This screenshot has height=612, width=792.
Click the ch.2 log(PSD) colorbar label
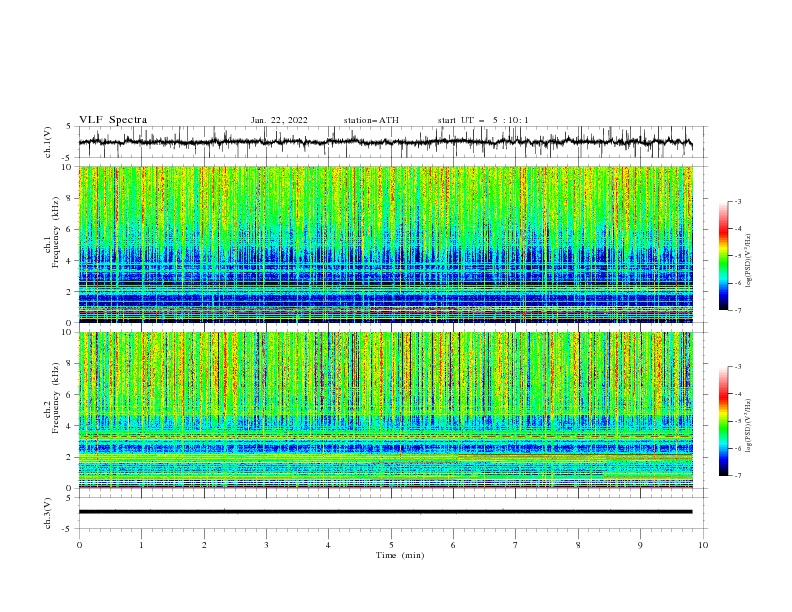(x=749, y=426)
